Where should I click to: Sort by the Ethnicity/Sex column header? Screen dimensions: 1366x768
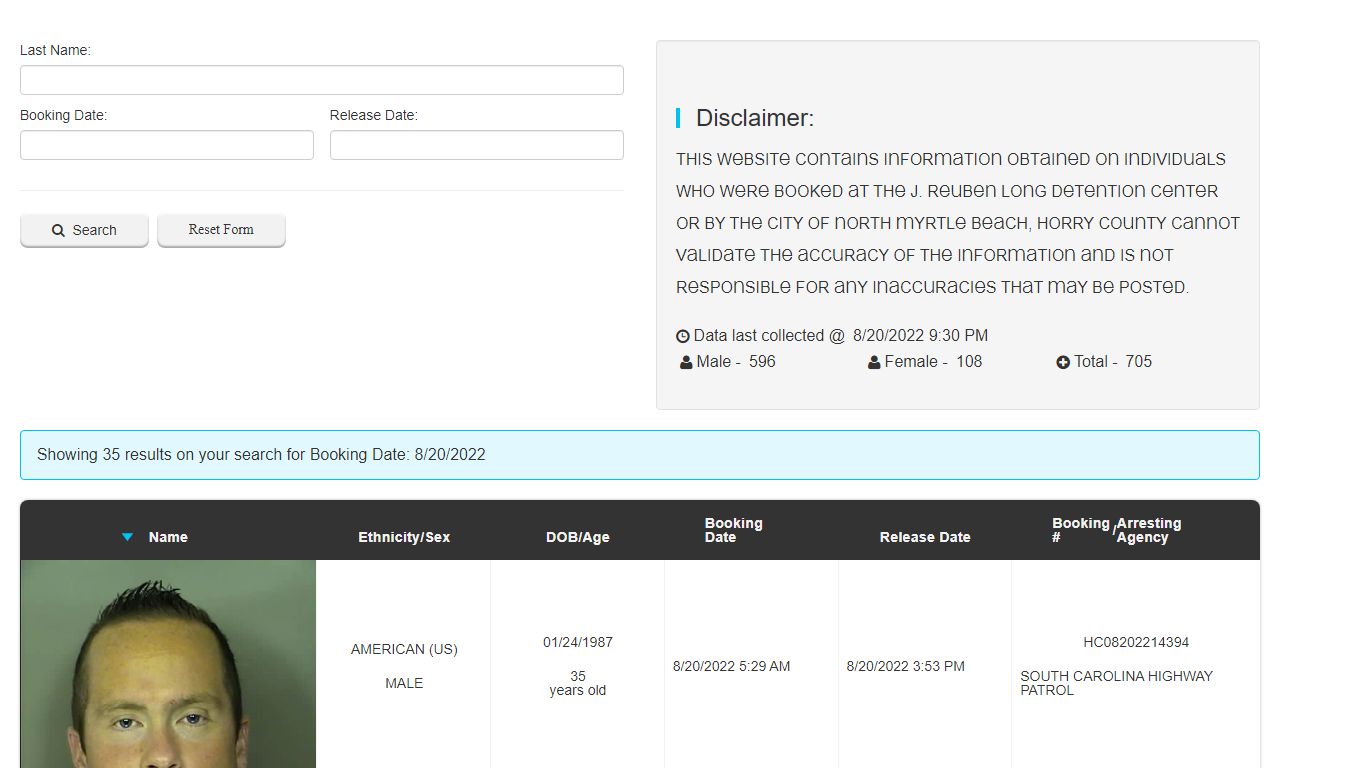[x=404, y=537]
